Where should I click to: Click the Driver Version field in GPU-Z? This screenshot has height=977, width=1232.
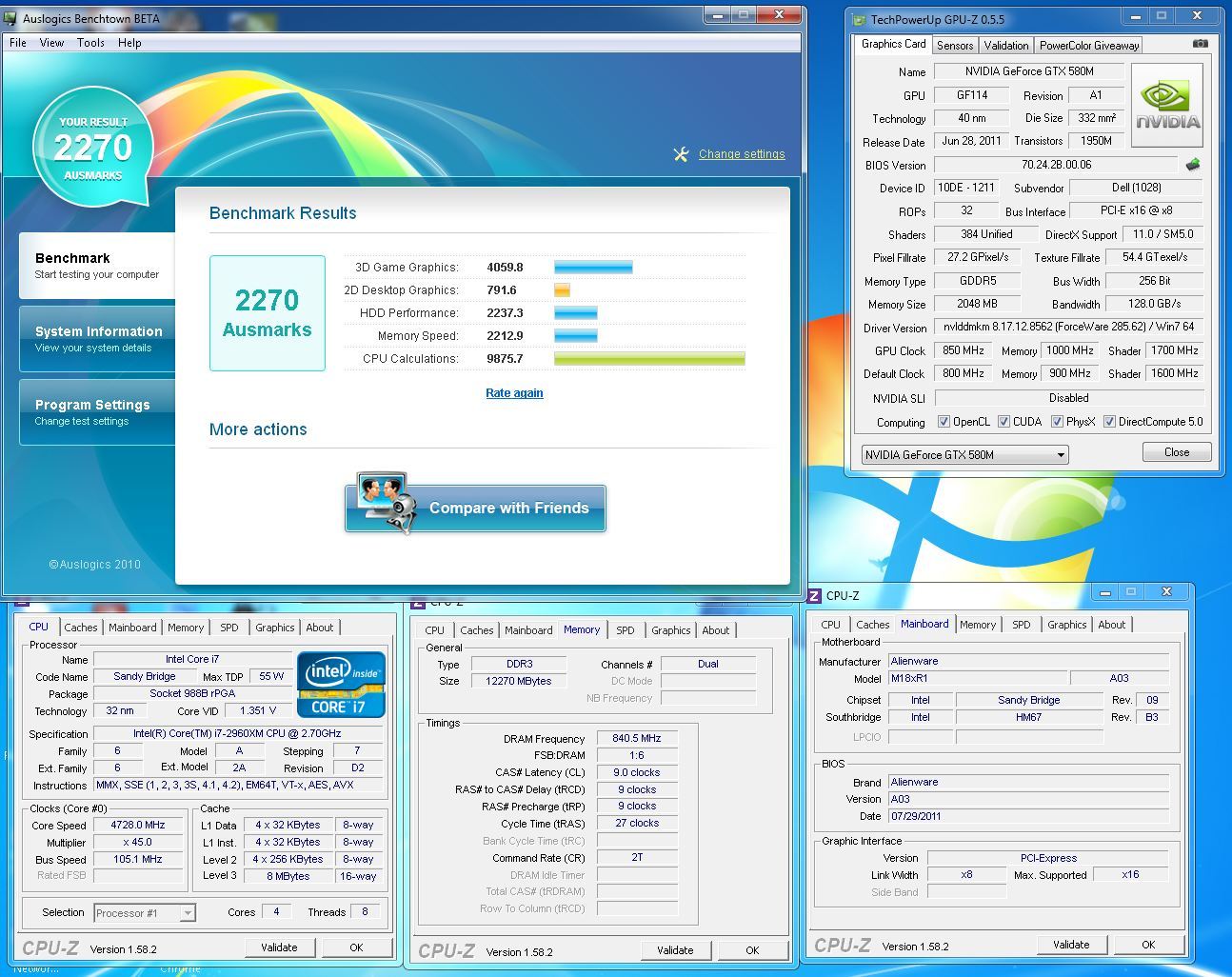1069,327
